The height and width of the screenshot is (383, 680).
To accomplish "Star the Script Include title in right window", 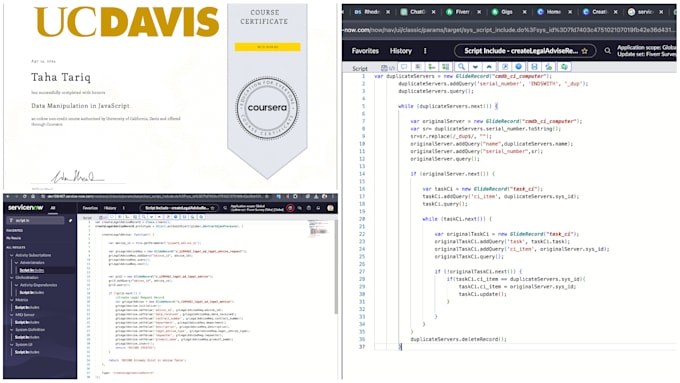I will pyautogui.click(x=584, y=51).
